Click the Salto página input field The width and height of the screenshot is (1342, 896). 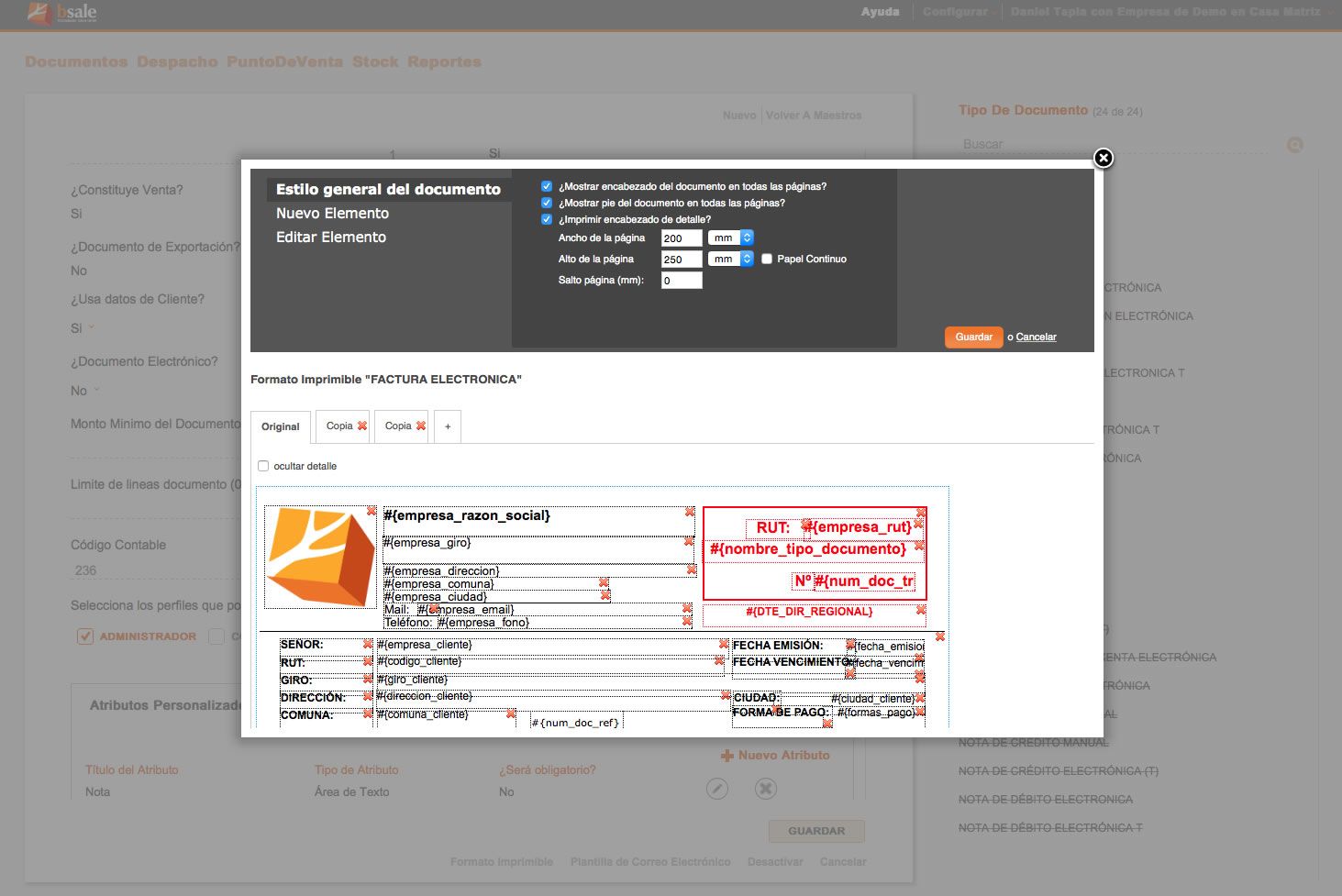[x=681, y=281]
